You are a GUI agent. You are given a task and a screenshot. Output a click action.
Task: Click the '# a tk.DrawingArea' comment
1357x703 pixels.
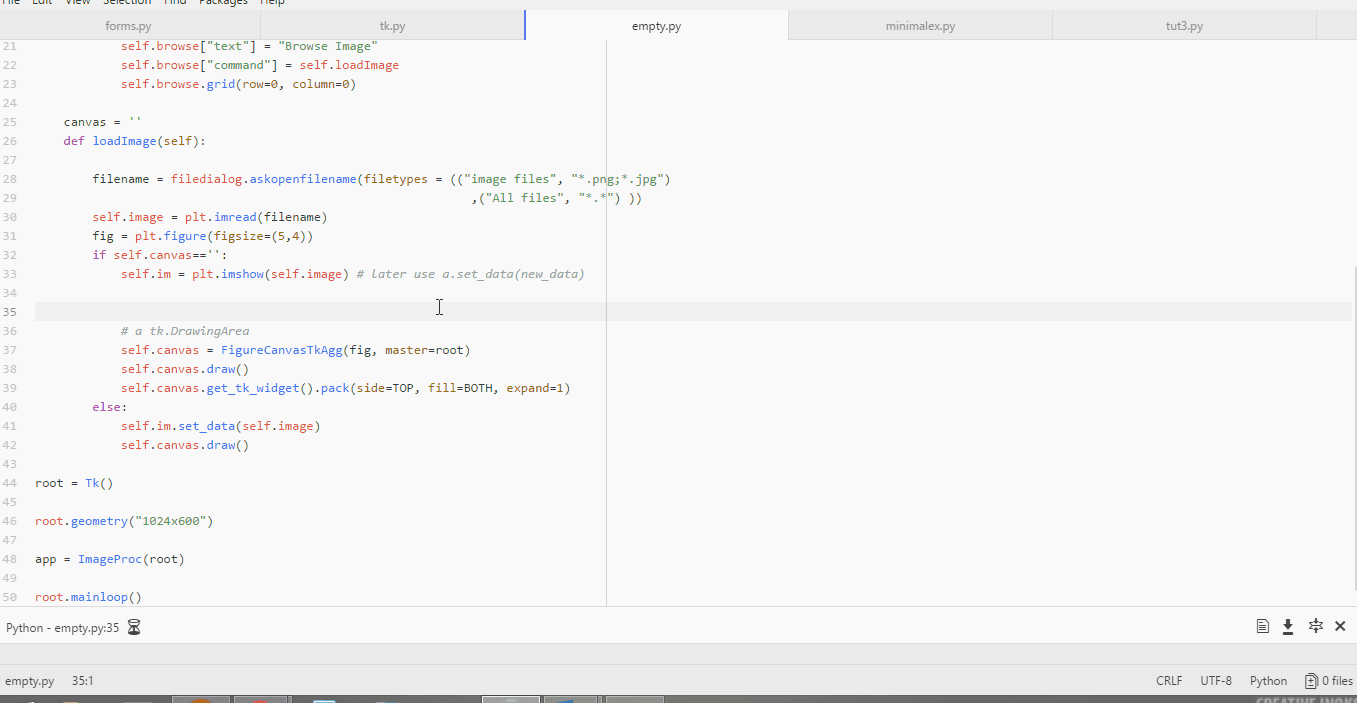coord(185,331)
